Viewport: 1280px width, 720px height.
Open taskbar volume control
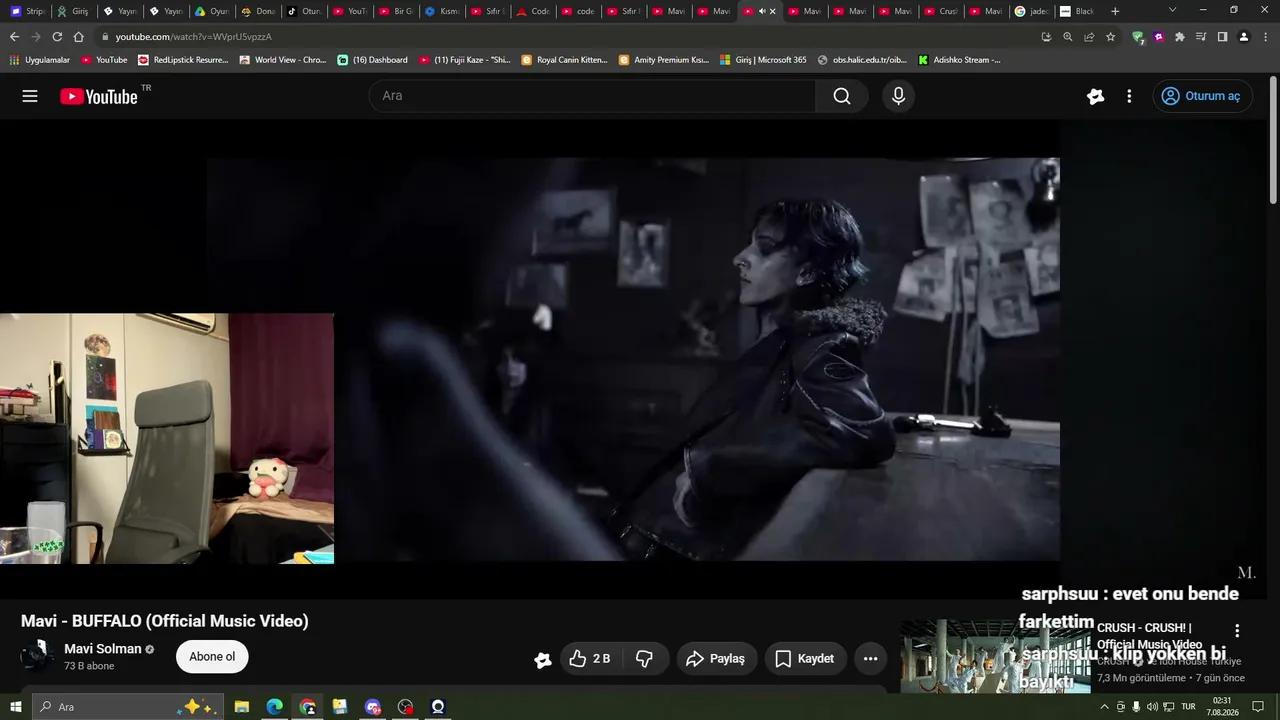[x=1152, y=707]
